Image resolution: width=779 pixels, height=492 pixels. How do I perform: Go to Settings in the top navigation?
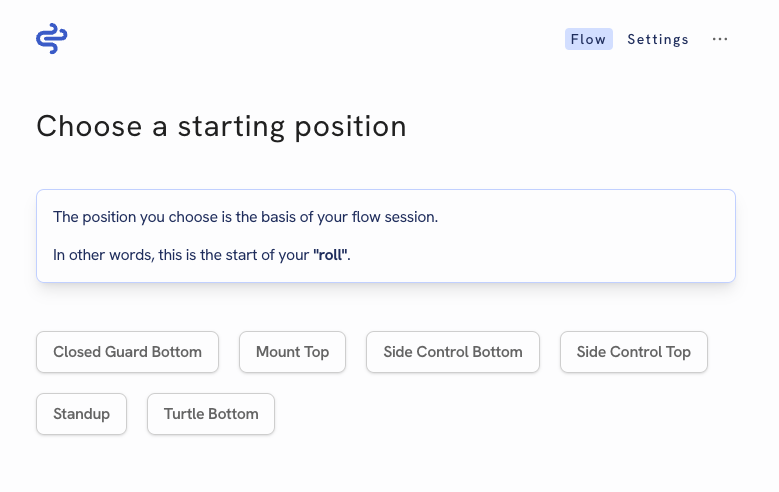[x=658, y=39]
